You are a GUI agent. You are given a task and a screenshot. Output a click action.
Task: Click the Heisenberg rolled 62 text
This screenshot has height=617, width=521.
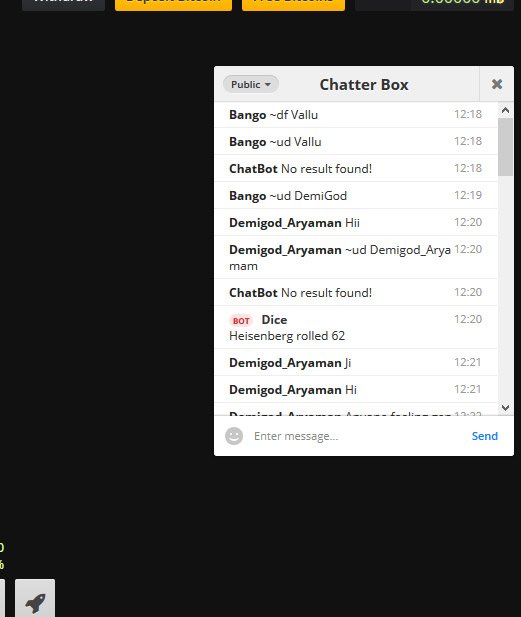pos(287,336)
